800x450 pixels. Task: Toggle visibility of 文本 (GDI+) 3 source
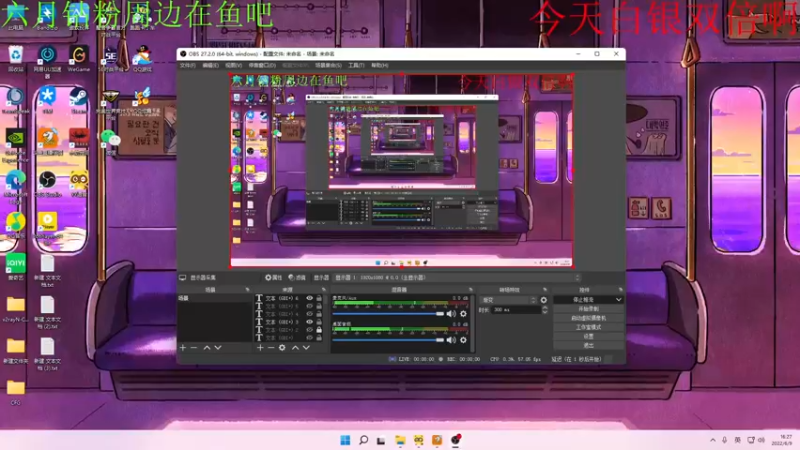click(x=309, y=322)
